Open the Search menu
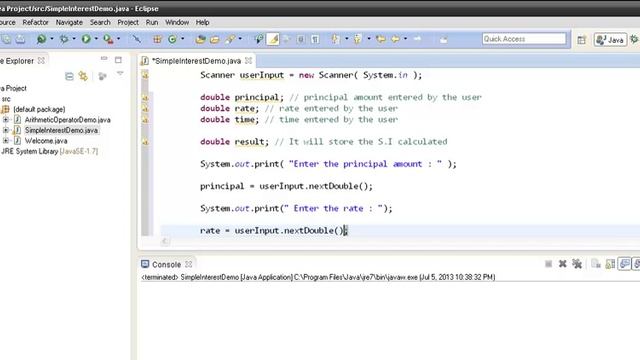 100,22
